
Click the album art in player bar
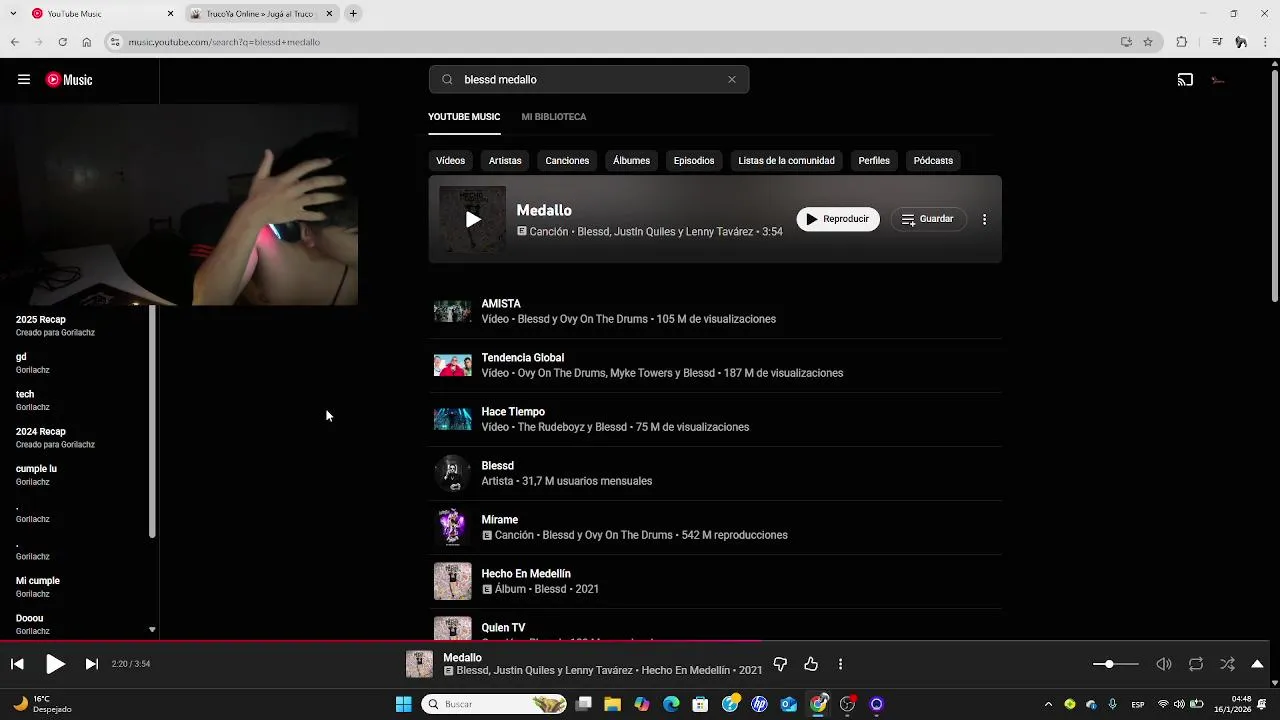(x=419, y=664)
